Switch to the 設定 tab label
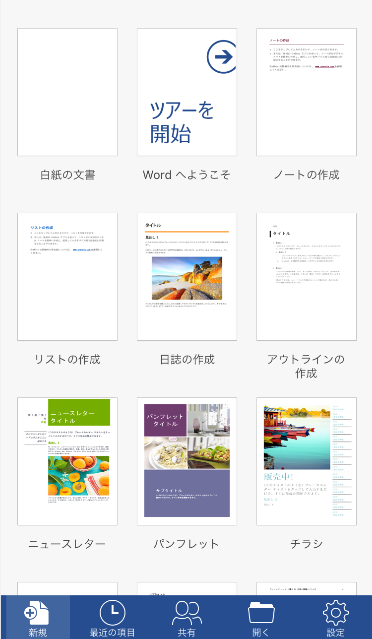The width and height of the screenshot is (372, 639). [336, 633]
